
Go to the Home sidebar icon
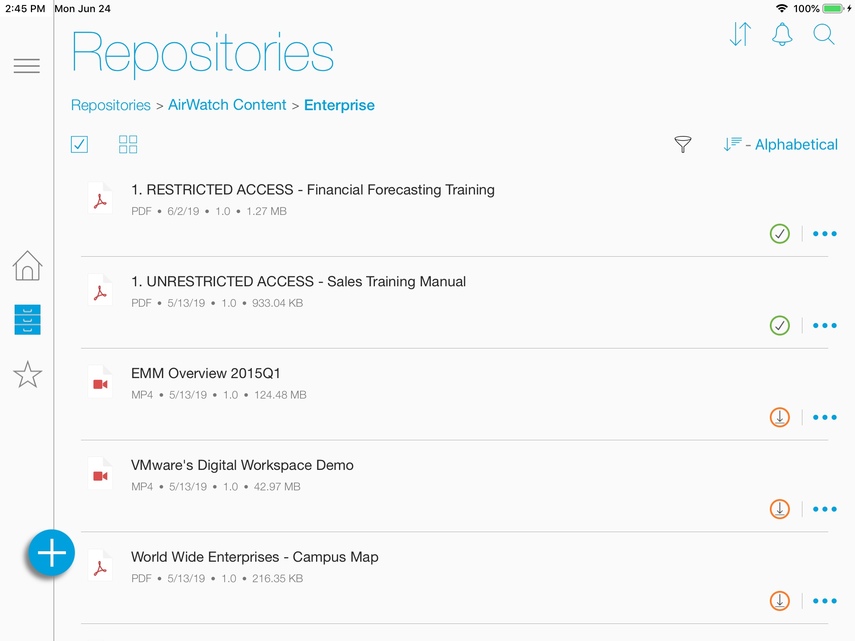pos(27,266)
